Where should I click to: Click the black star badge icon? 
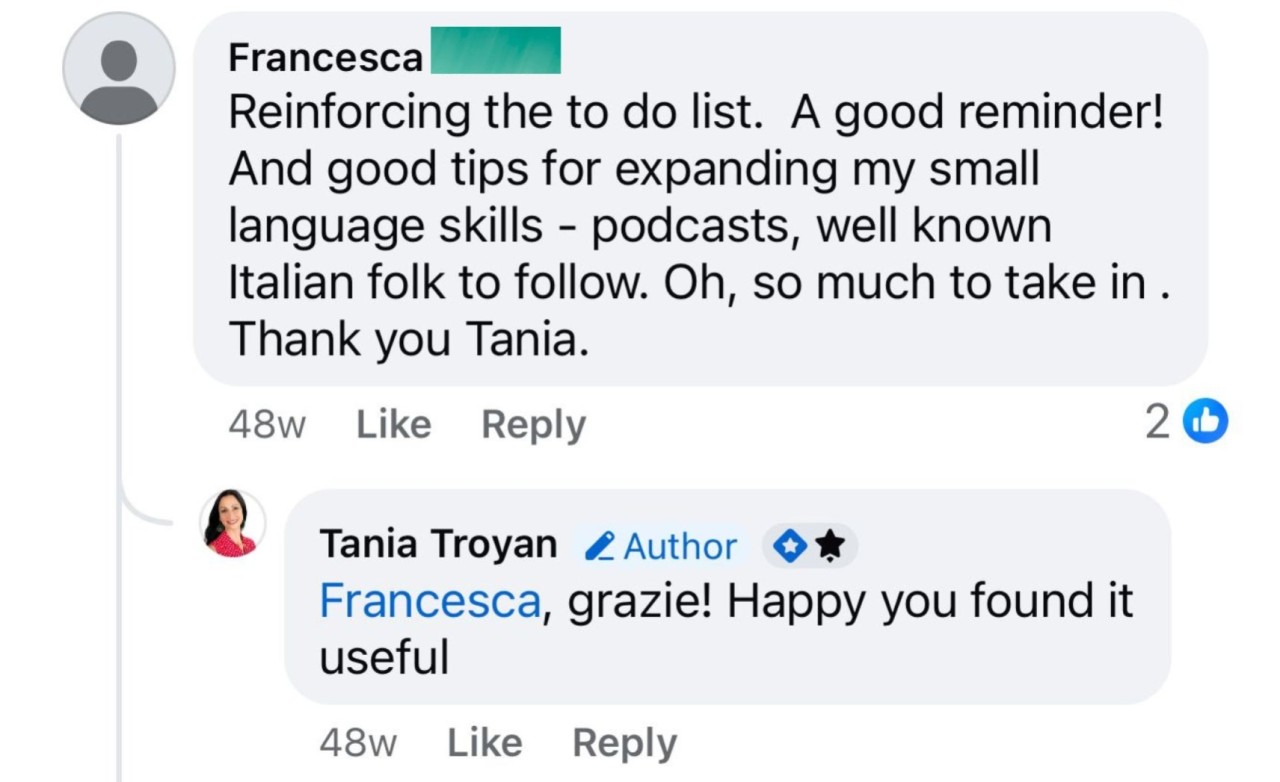click(829, 546)
